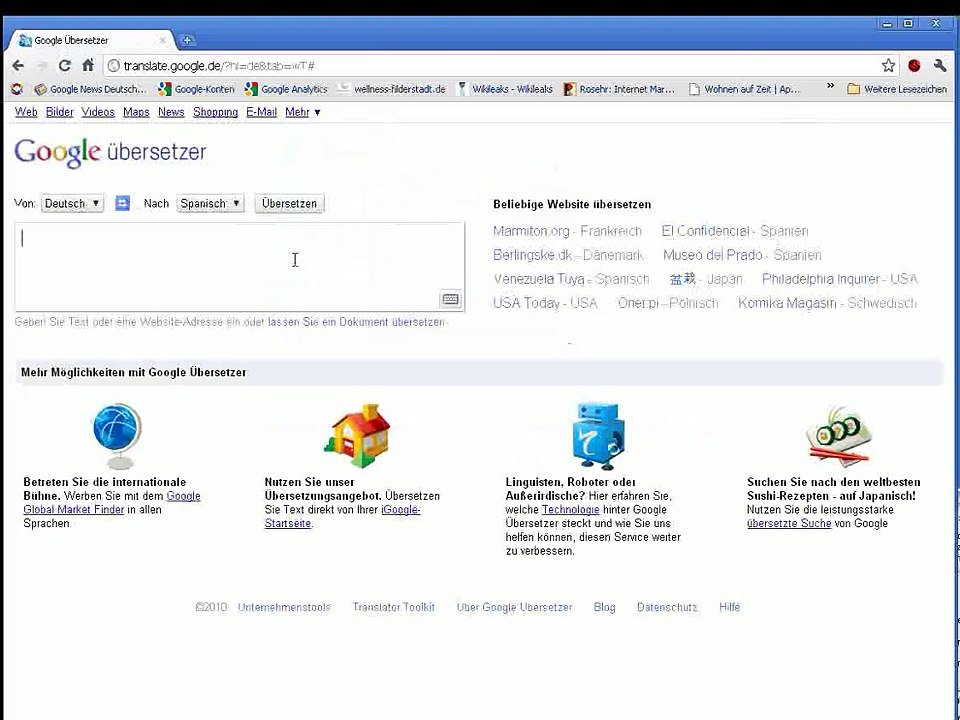
Task: Open the Wohnen auf Zeit bookmark
Action: 744,89
